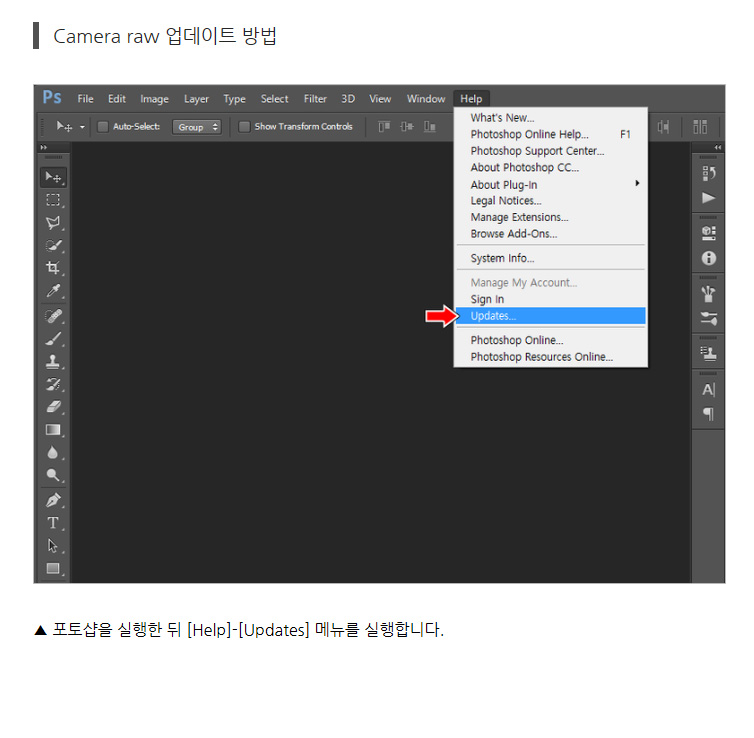Enable the Auto-Select checkbox
Viewport: 754px width, 738px height.
tap(103, 126)
